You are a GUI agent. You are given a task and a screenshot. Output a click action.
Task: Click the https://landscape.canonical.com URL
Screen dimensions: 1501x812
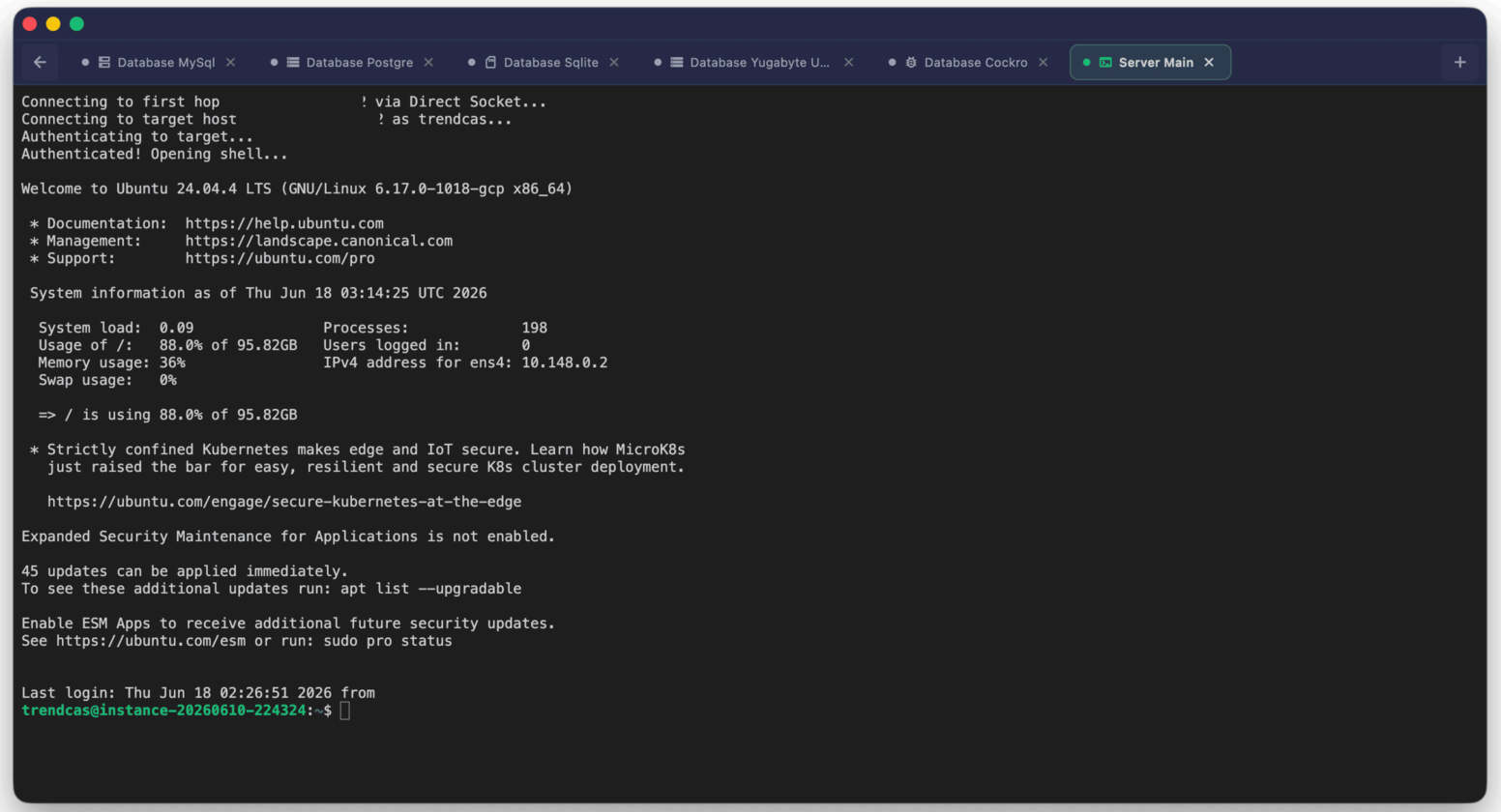pyautogui.click(x=319, y=241)
